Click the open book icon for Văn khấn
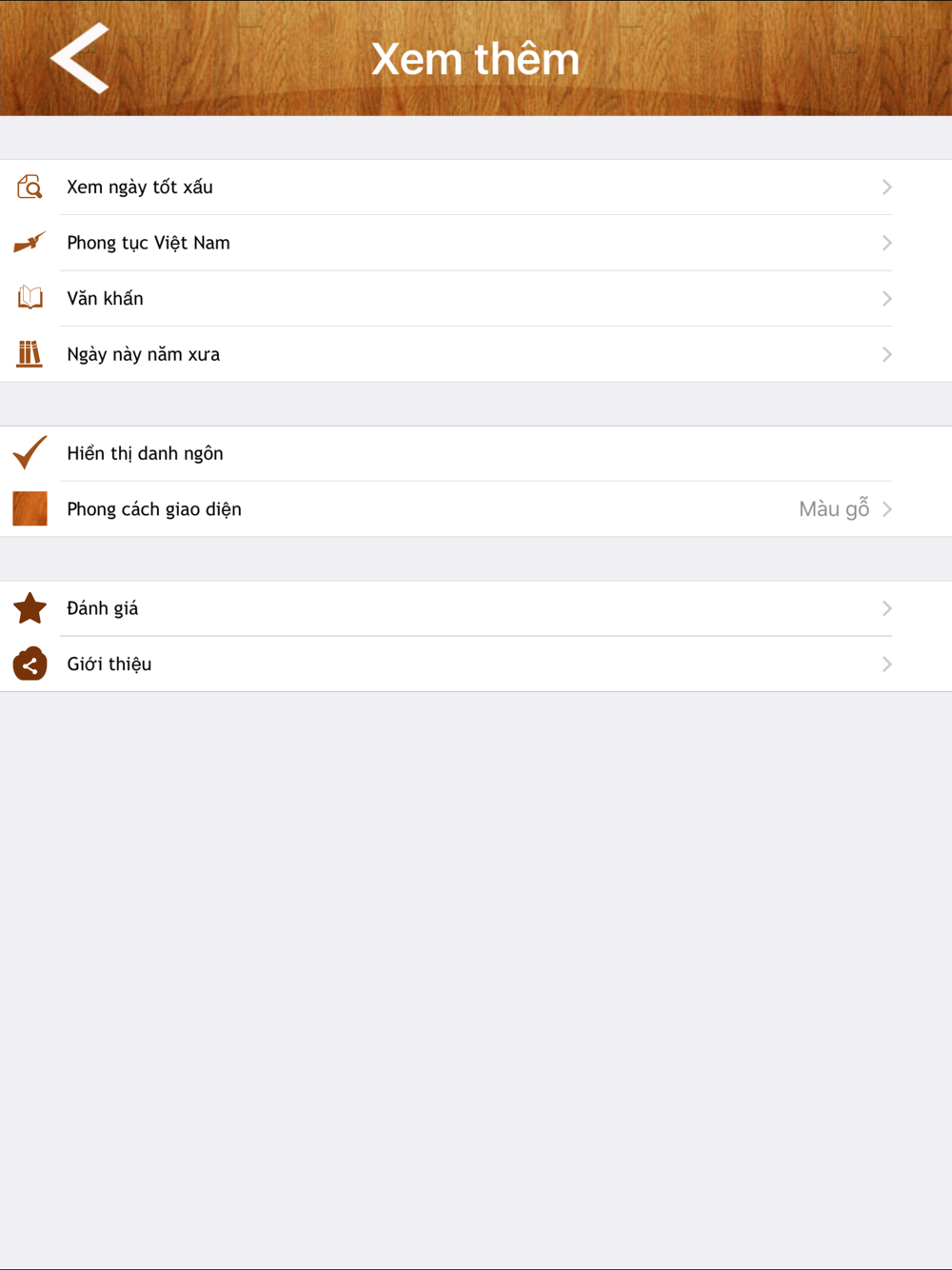Image resolution: width=952 pixels, height=1270 pixels. click(x=30, y=298)
